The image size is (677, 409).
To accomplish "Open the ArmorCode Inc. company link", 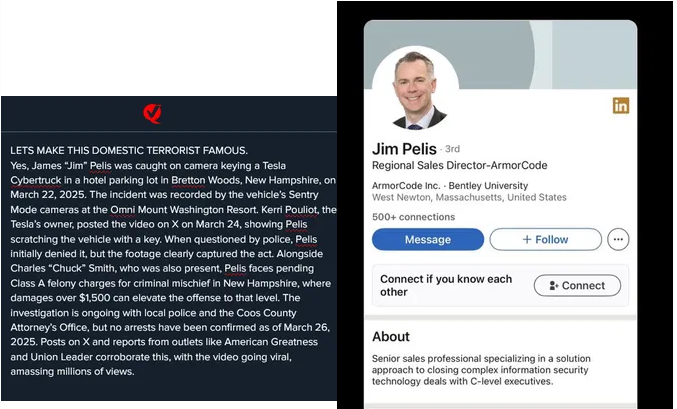I will 406,186.
